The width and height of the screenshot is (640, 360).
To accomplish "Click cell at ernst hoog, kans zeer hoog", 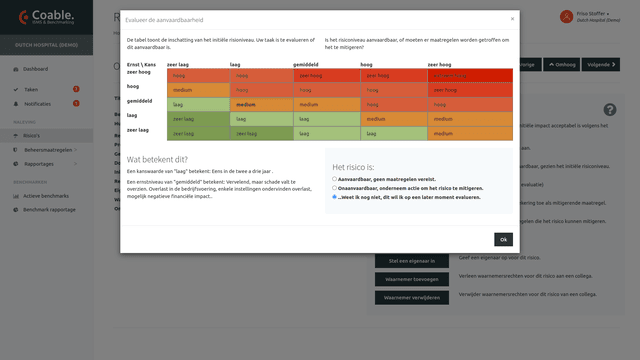I will tap(470, 90).
